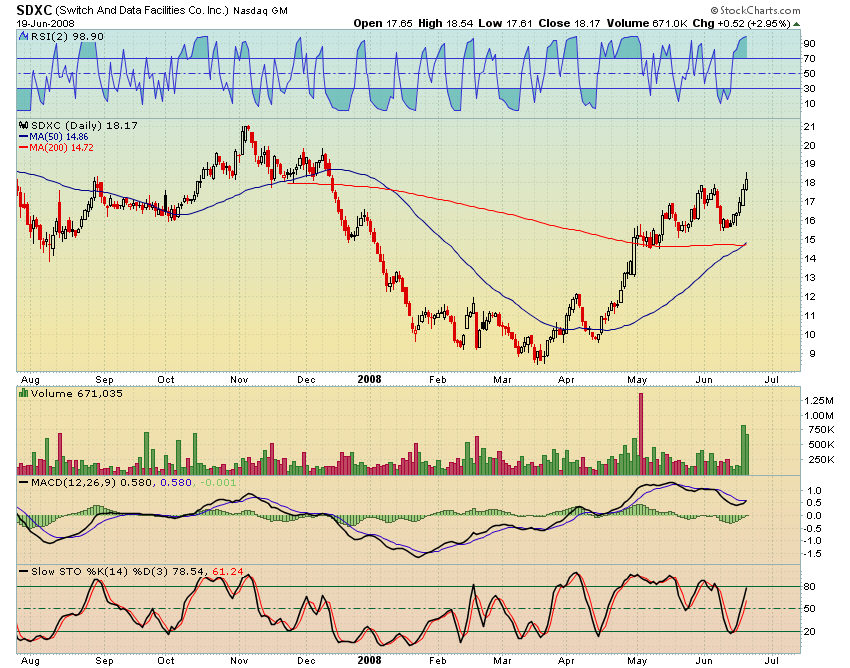Click the black line marker before Slow STO
This screenshot has height=668, width=850.
coord(24,571)
